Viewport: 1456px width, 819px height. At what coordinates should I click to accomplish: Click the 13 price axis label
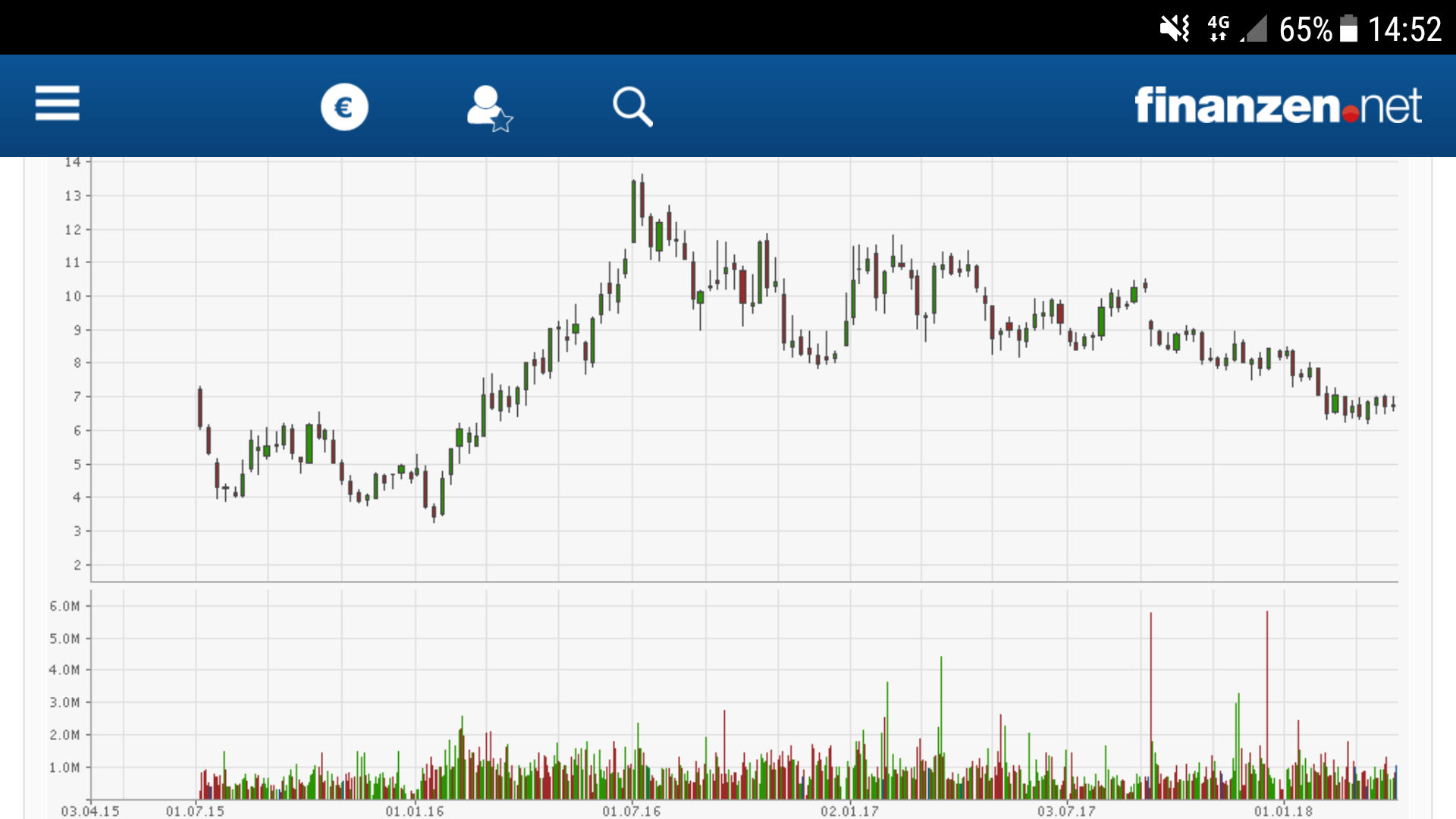click(x=73, y=196)
